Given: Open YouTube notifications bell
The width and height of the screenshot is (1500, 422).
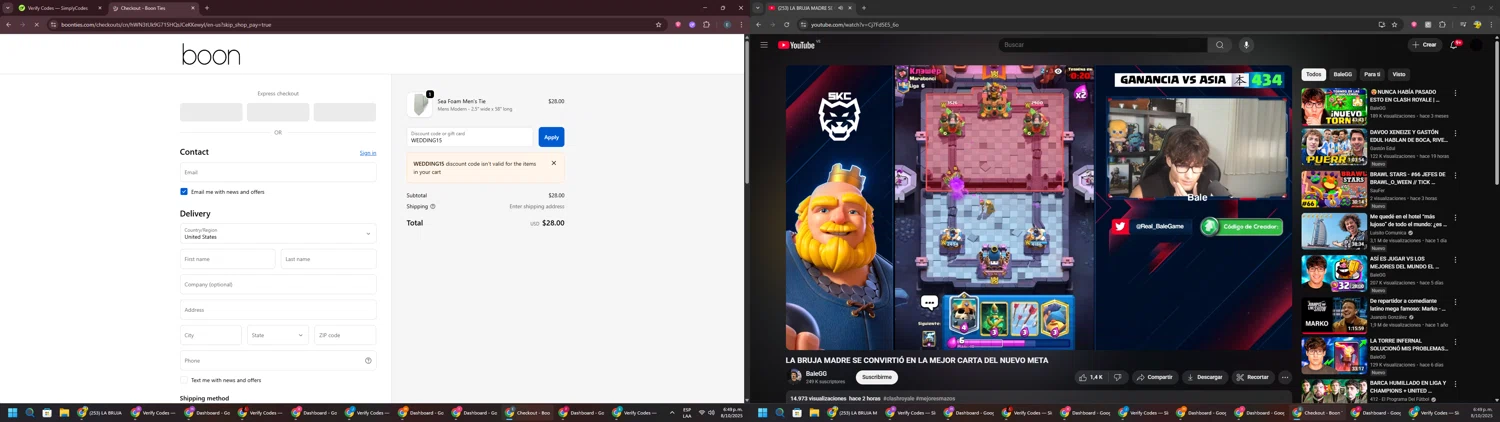Looking at the screenshot, I should [x=1454, y=45].
